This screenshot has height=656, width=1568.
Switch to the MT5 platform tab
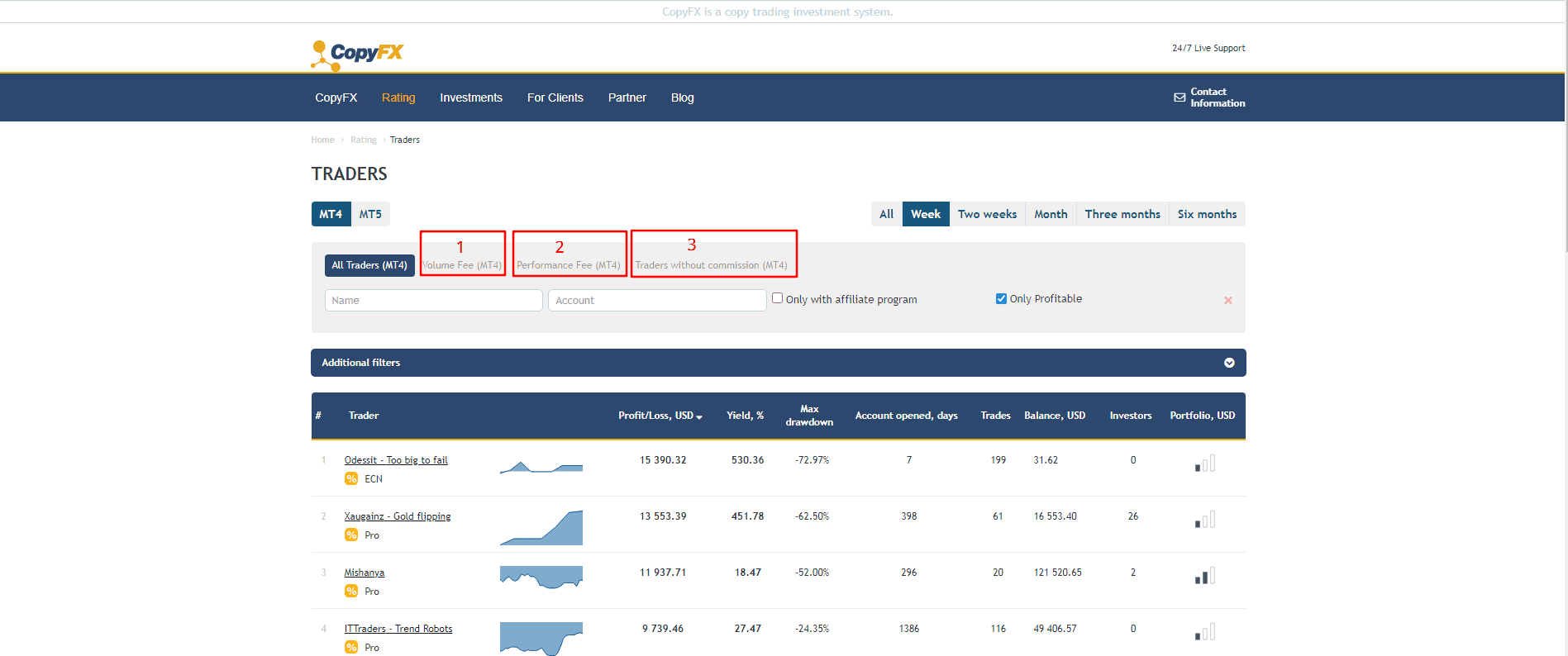click(x=370, y=214)
